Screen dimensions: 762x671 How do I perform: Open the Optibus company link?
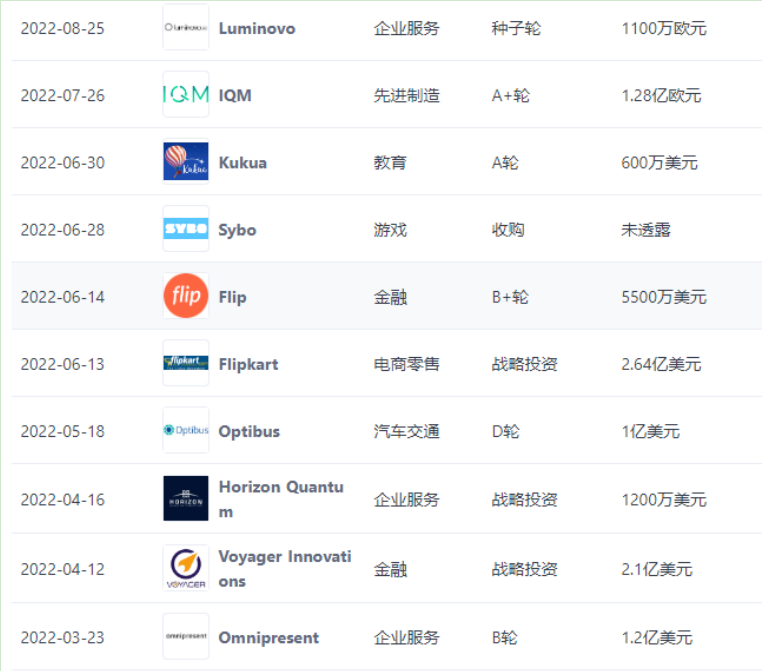[x=249, y=431]
